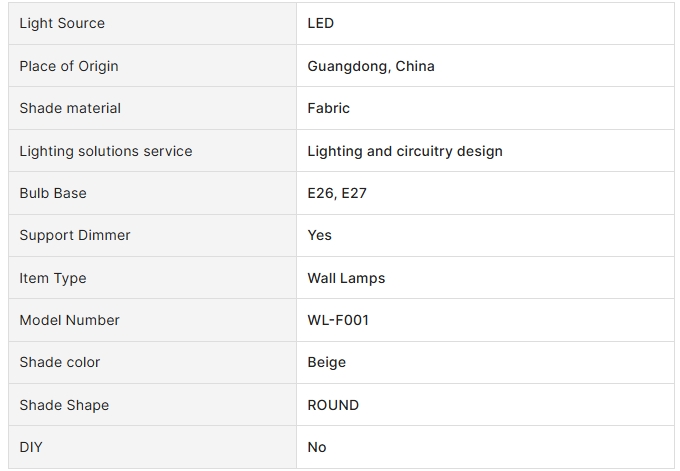Select the Beige value cell
680x471 pixels.
[x=485, y=362]
